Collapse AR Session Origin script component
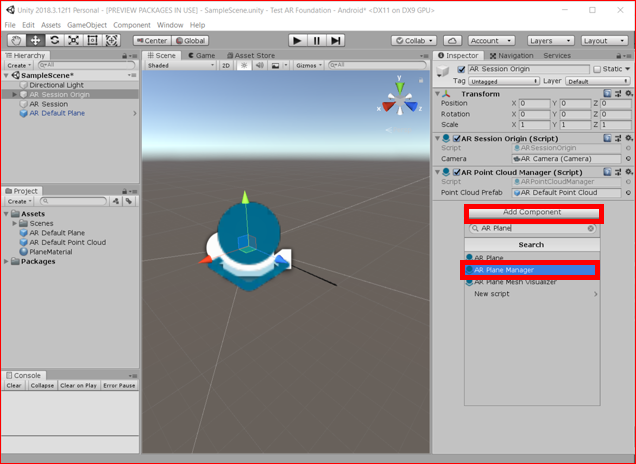Viewport: 636px width, 464px height. point(437,138)
